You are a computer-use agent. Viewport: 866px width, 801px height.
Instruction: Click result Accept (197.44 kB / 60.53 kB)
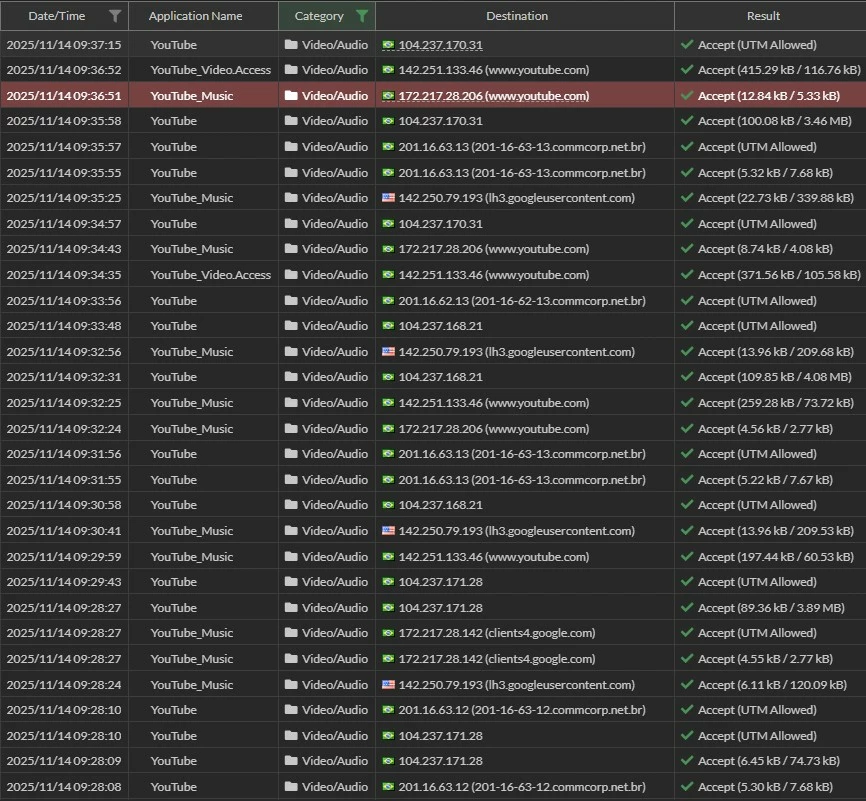click(x=775, y=556)
